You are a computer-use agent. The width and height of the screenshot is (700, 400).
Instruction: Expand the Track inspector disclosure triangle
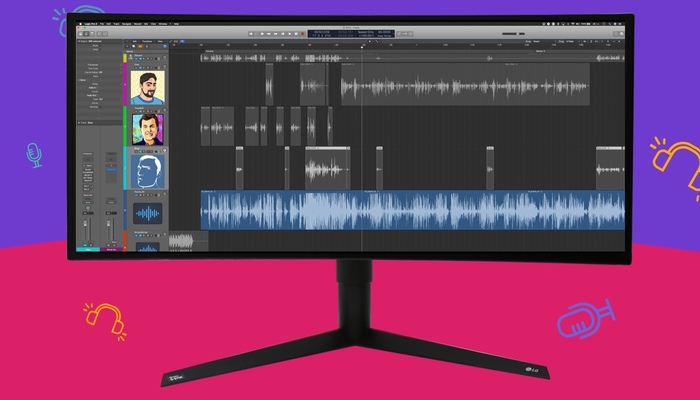(x=79, y=123)
